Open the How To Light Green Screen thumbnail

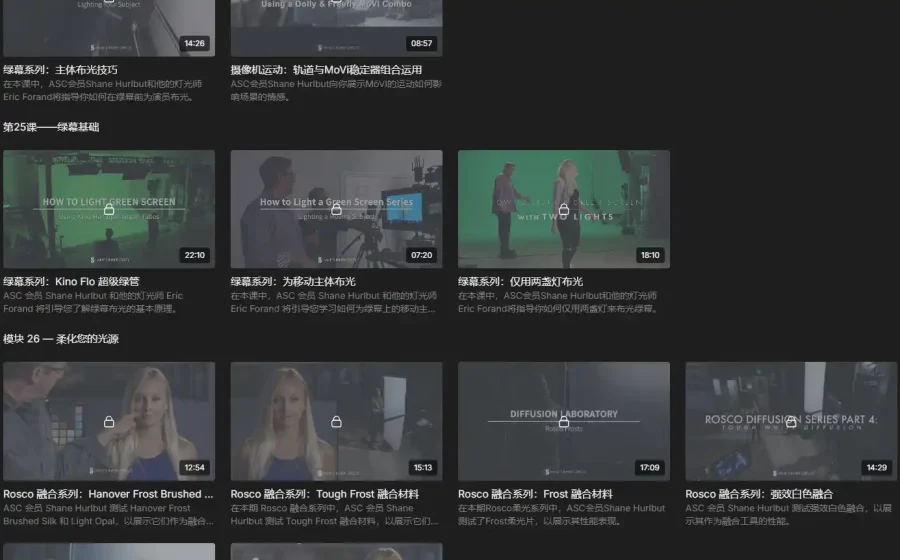coord(109,209)
